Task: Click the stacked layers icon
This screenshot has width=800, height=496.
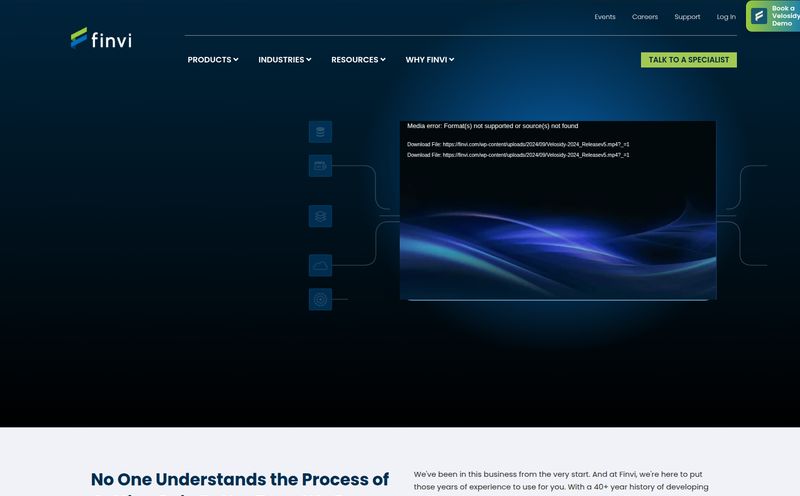Action: (x=320, y=216)
